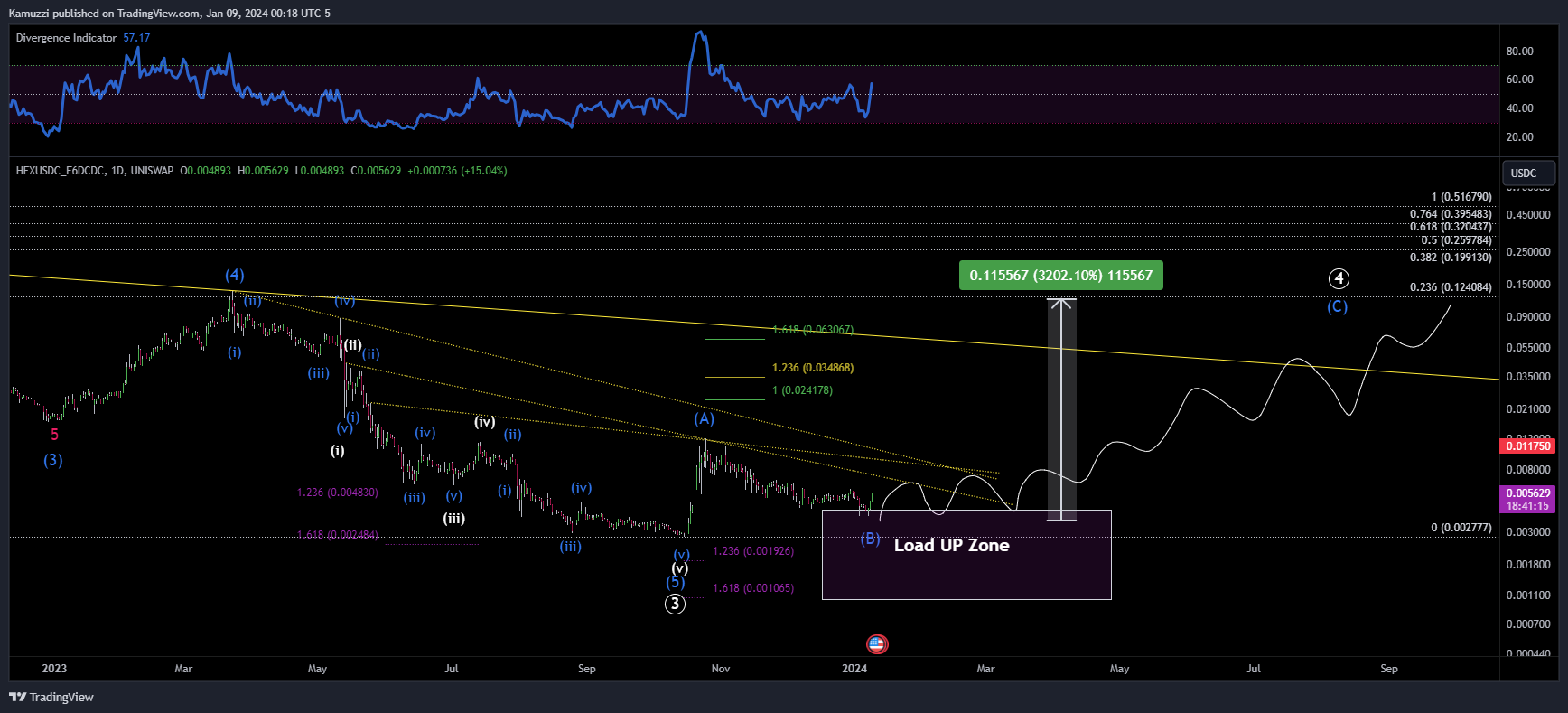Click the 80.00 indicator scale value
The height and width of the screenshot is (713, 1568).
point(1520,52)
